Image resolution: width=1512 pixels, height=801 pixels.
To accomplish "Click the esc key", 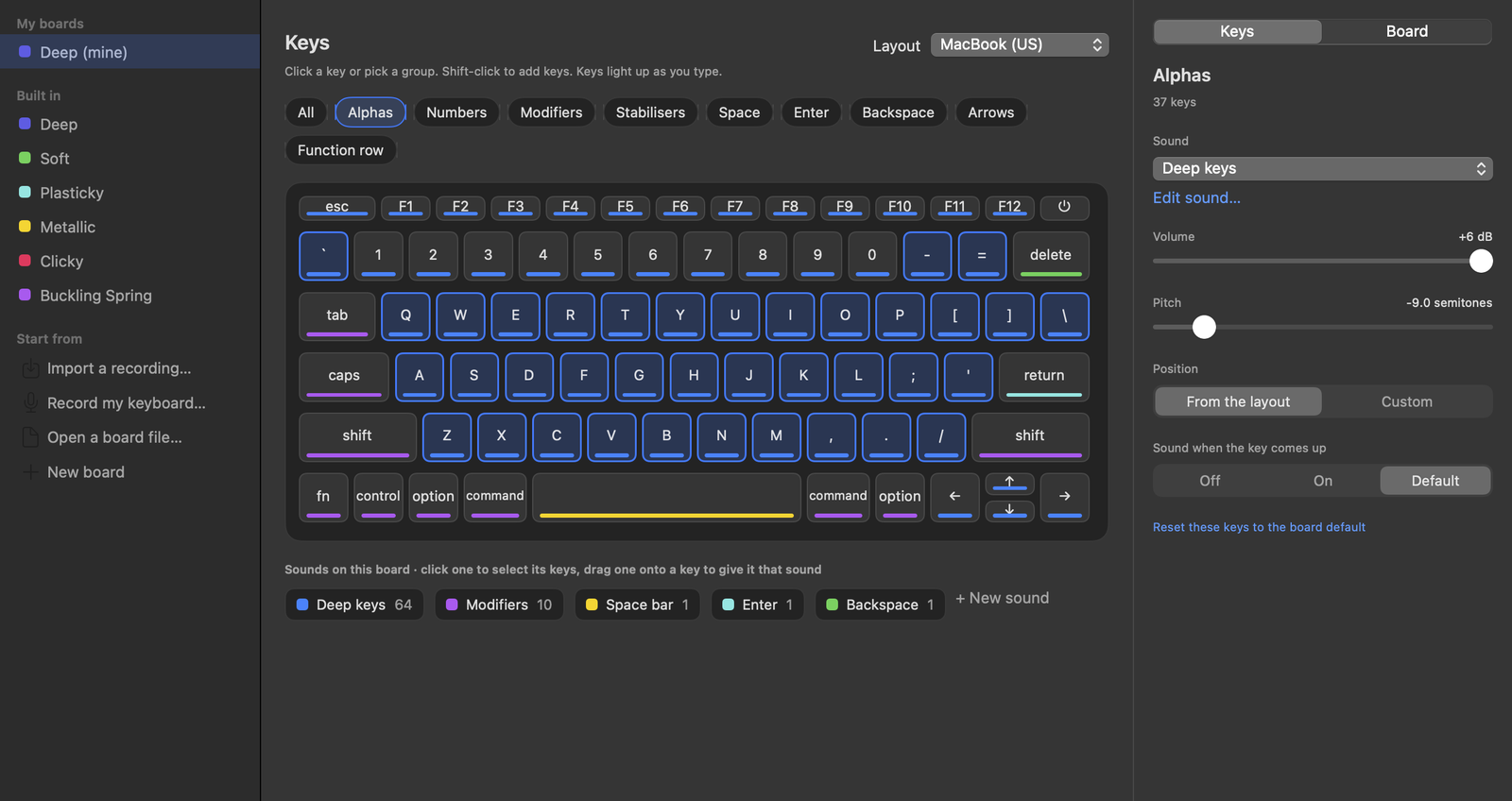I will pos(337,207).
